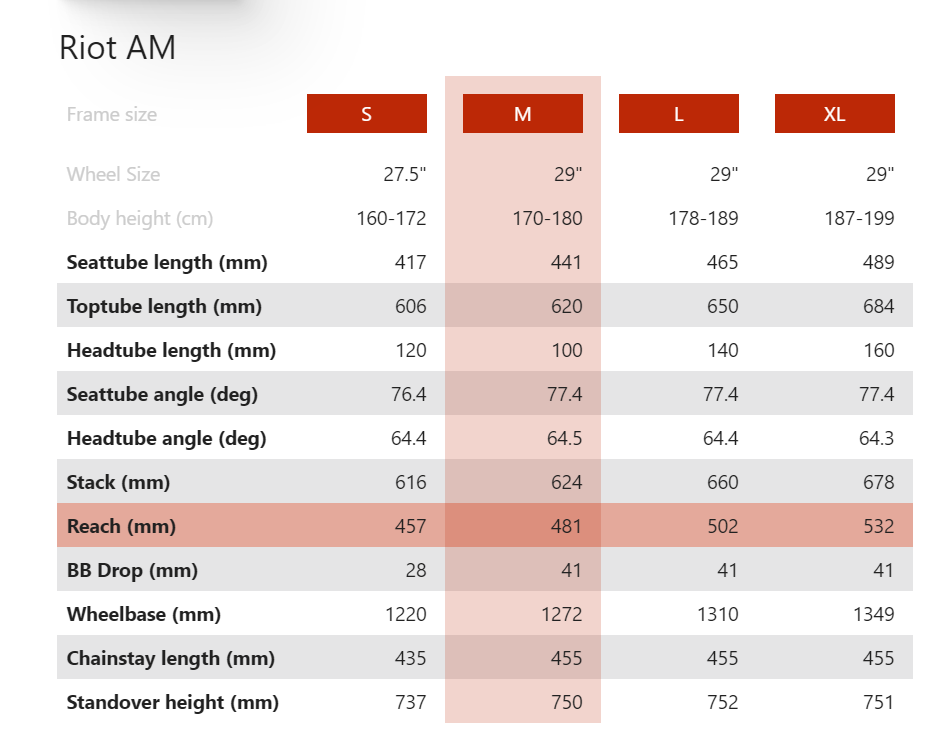Click the Stack (mm) row label

pos(118,482)
